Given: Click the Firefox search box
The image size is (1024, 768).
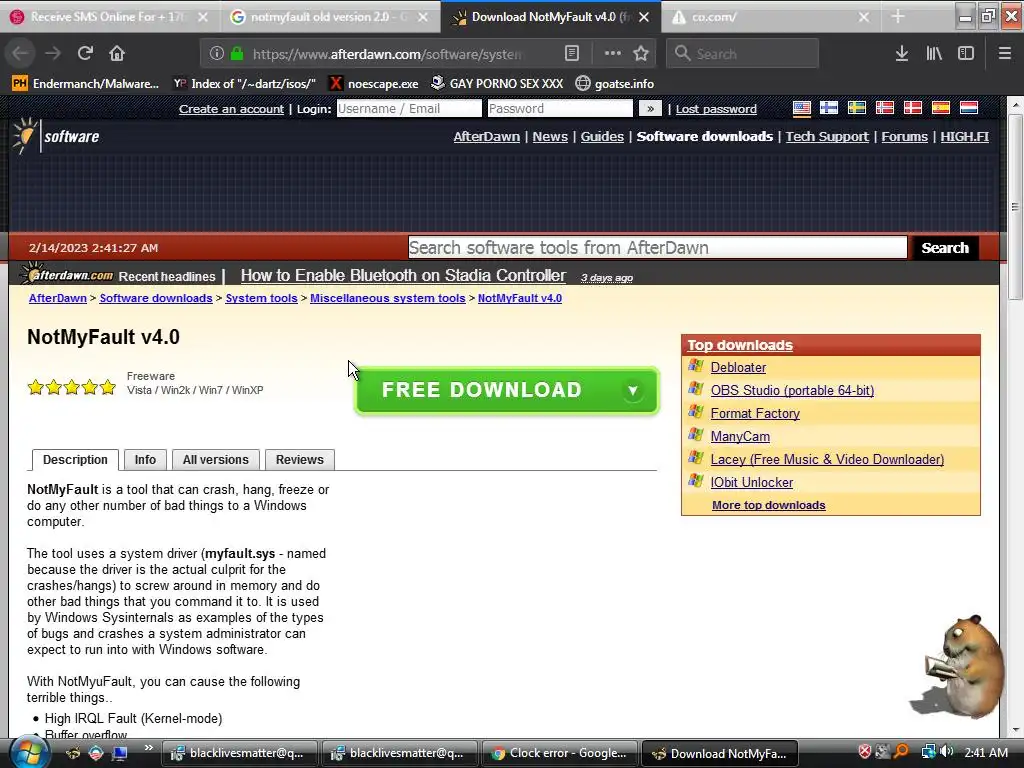Looking at the screenshot, I should 743,54.
